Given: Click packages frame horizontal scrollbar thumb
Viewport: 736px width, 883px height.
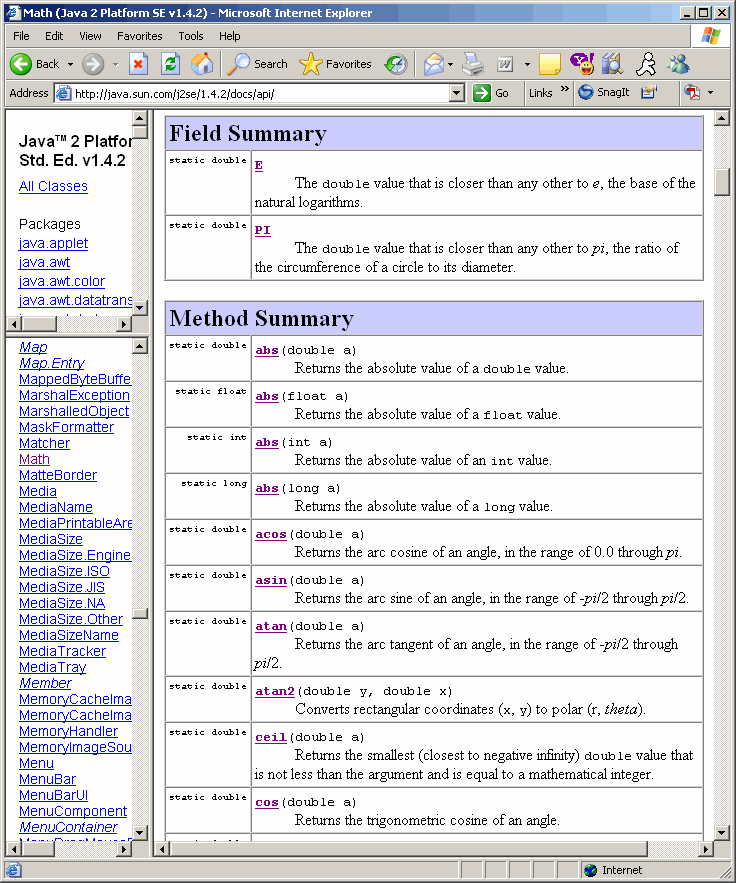Looking at the screenshot, I should [39, 324].
